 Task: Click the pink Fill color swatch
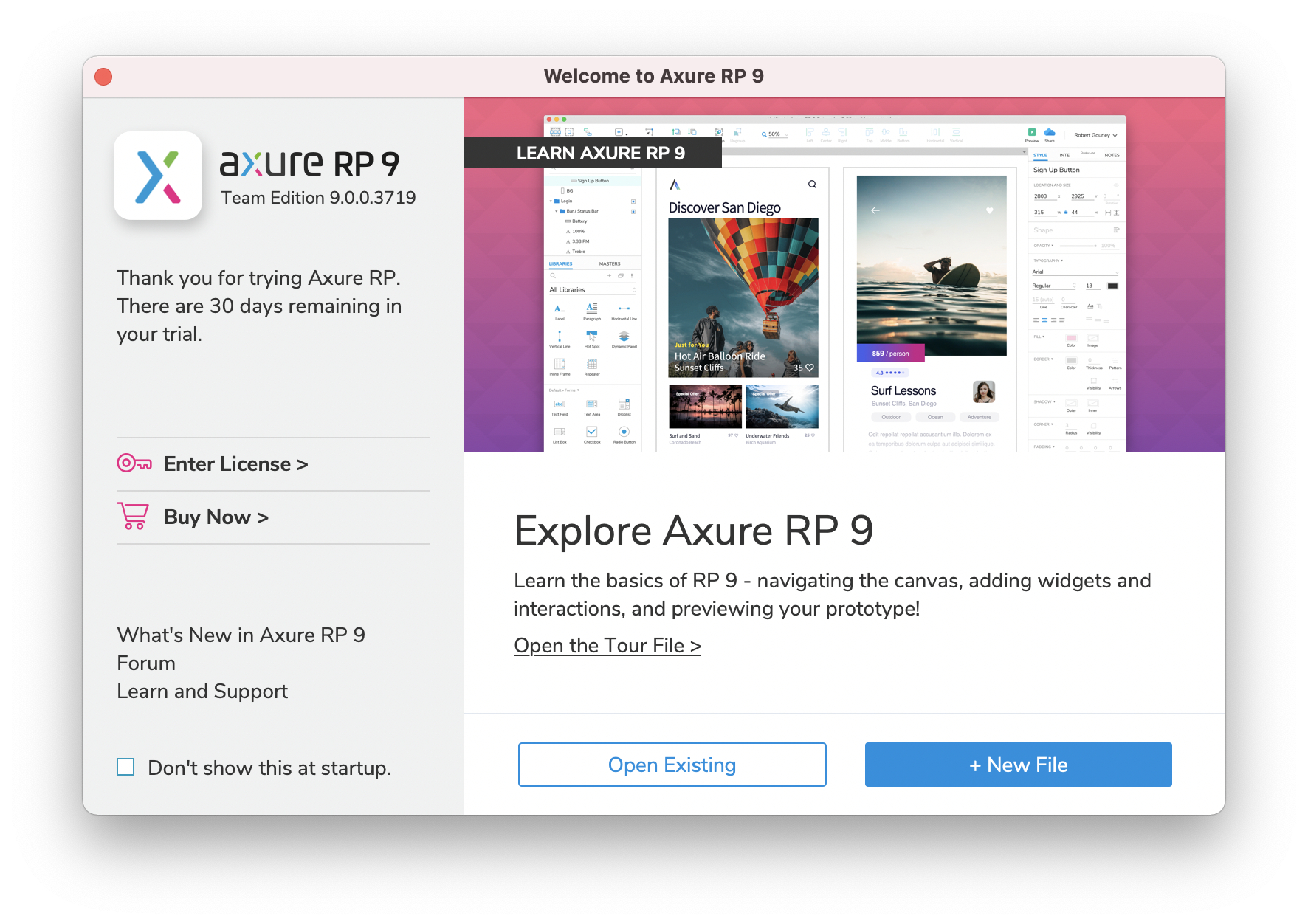coord(1071,338)
